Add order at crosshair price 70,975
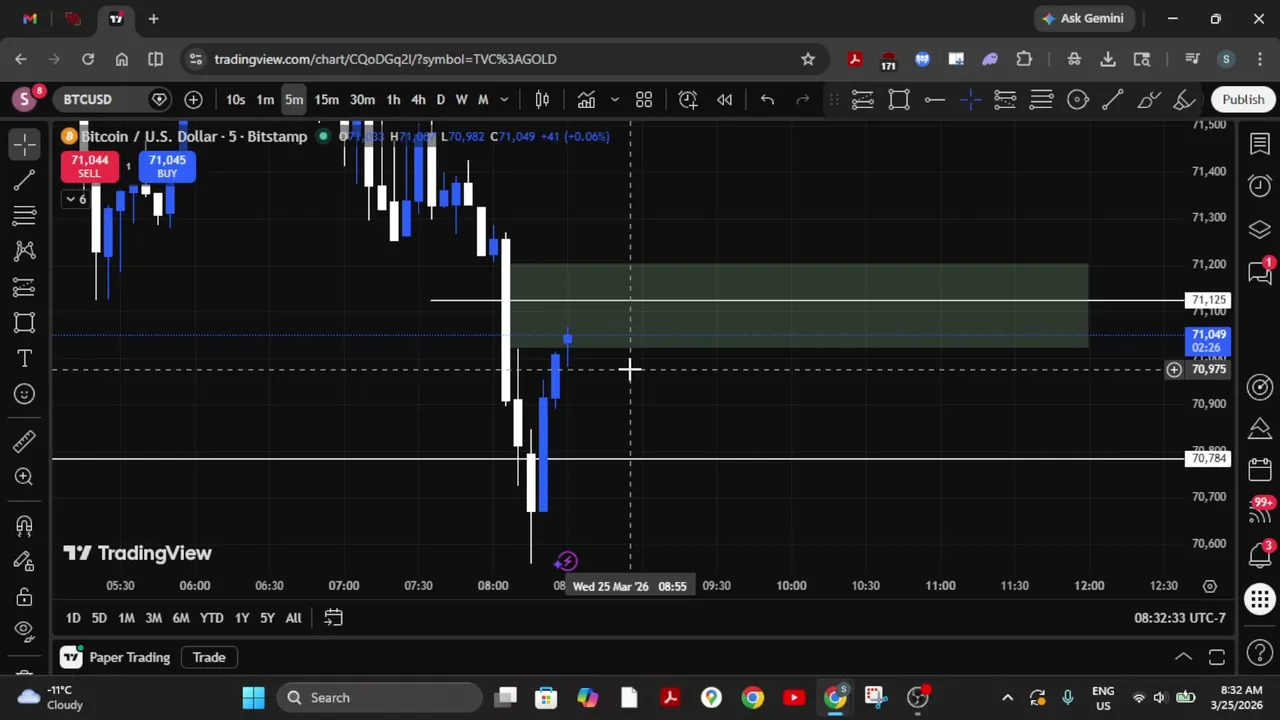The image size is (1280, 720). click(1174, 370)
